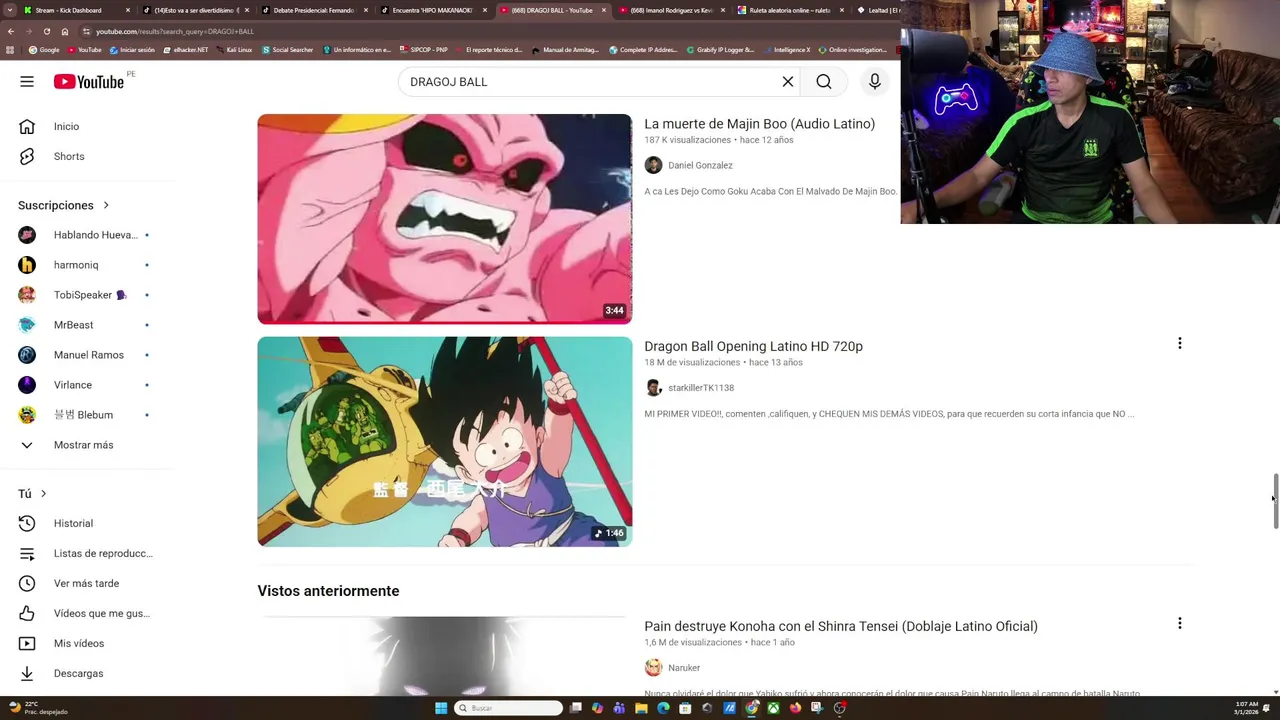Open the elhacker.NET bookmark
This screenshot has width=1280, height=720.
[x=186, y=49]
